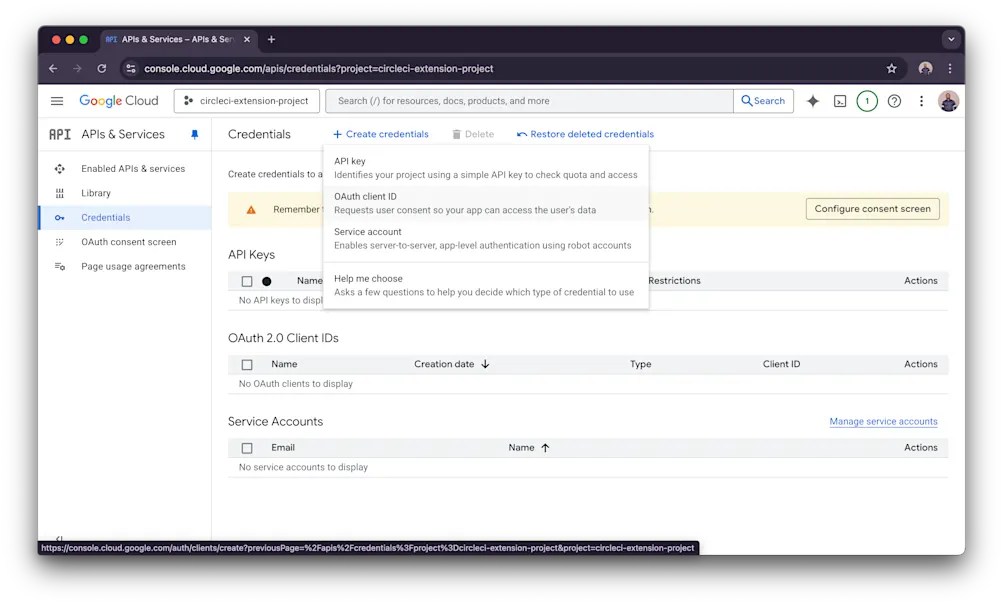Click Restore deleted credentials
This screenshot has width=1003, height=605.
pyautogui.click(x=585, y=134)
